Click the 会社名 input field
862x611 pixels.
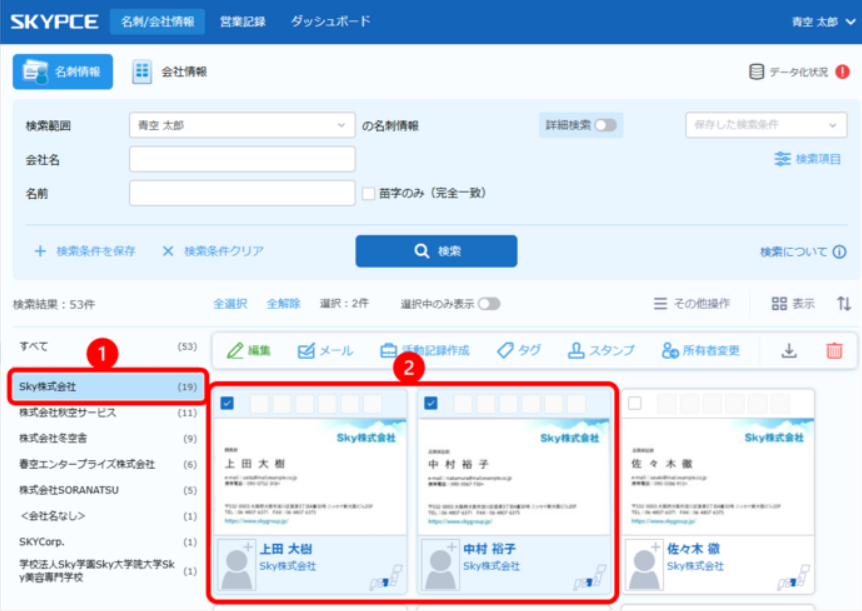tap(242, 159)
